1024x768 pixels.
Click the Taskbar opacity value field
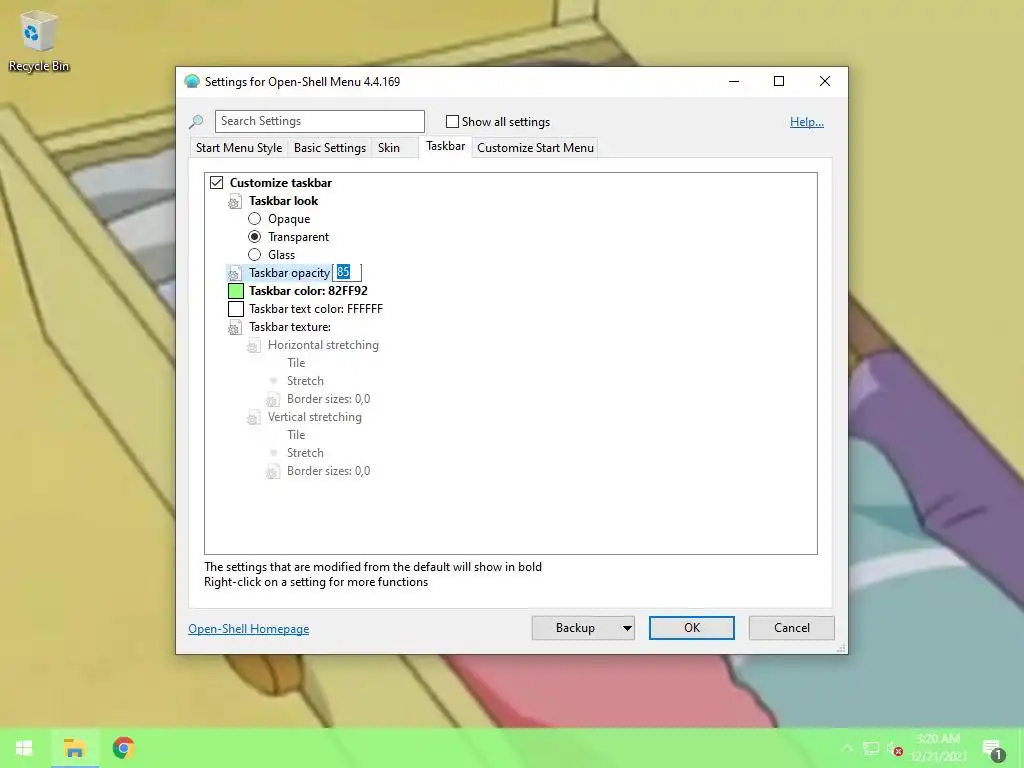tap(347, 273)
